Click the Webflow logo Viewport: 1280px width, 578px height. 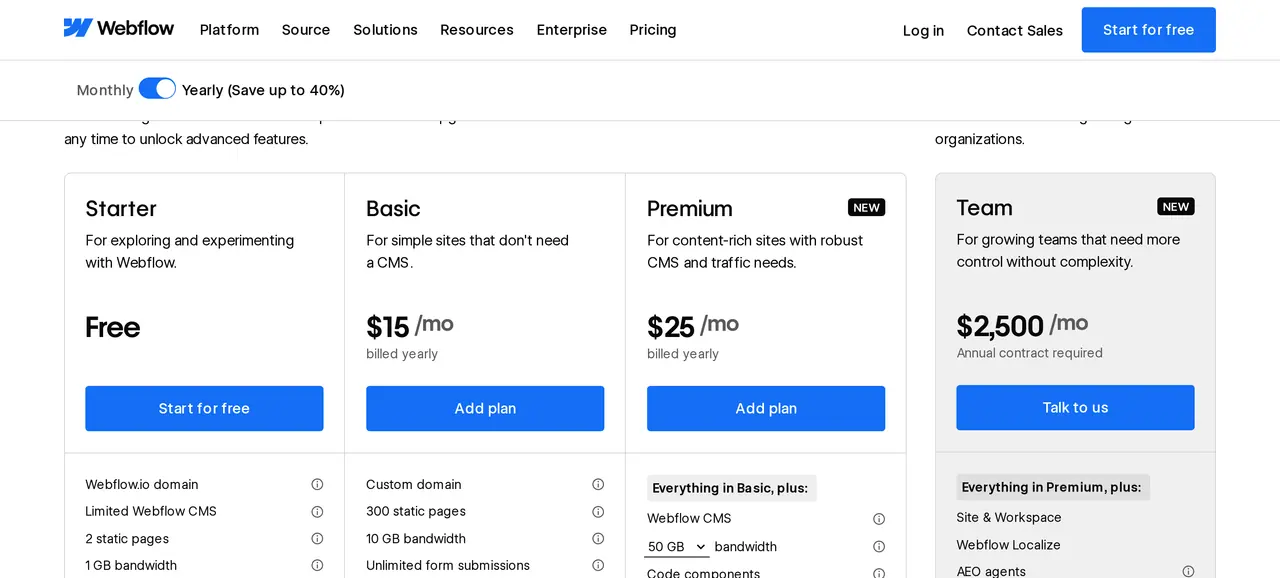tap(119, 28)
